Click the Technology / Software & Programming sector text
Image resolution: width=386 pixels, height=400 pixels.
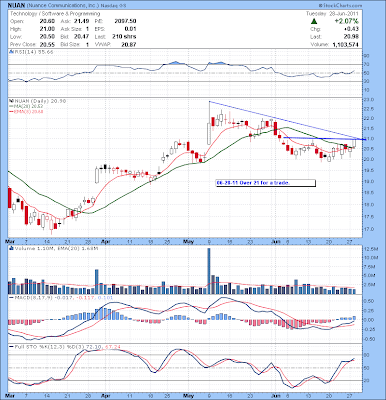[x=55, y=14]
